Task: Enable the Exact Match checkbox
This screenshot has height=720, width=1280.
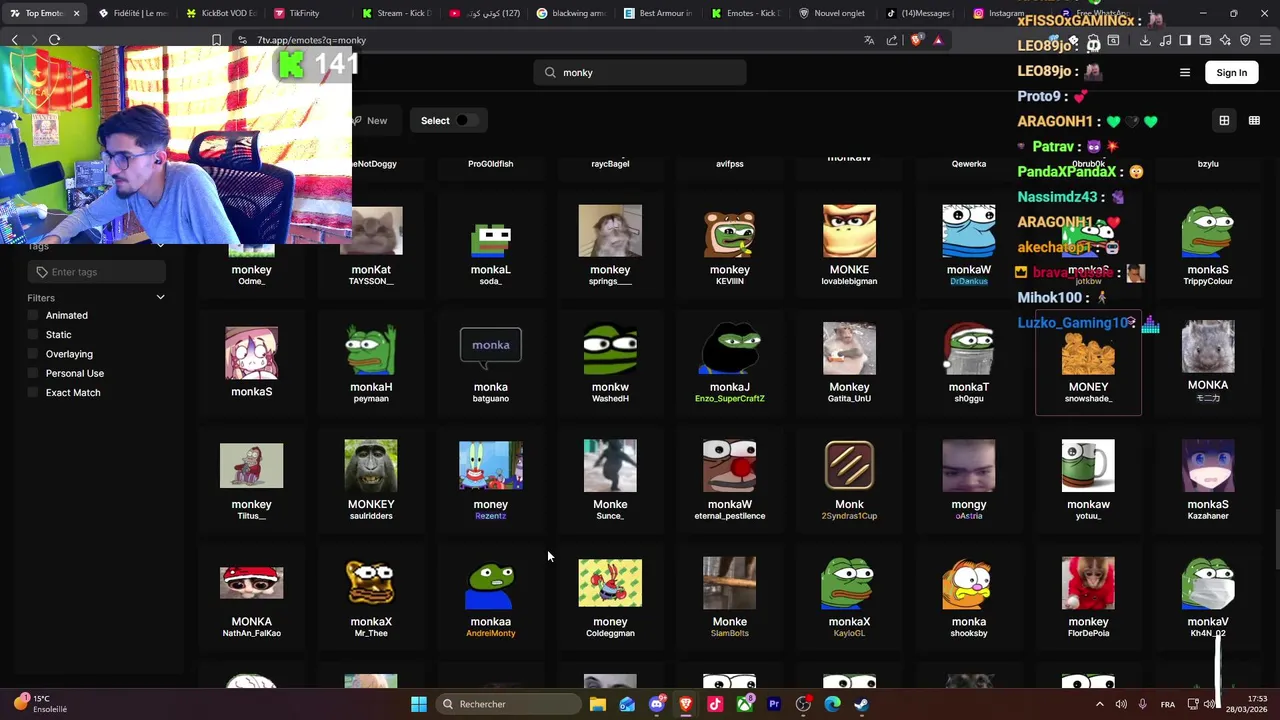Action: coord(33,393)
